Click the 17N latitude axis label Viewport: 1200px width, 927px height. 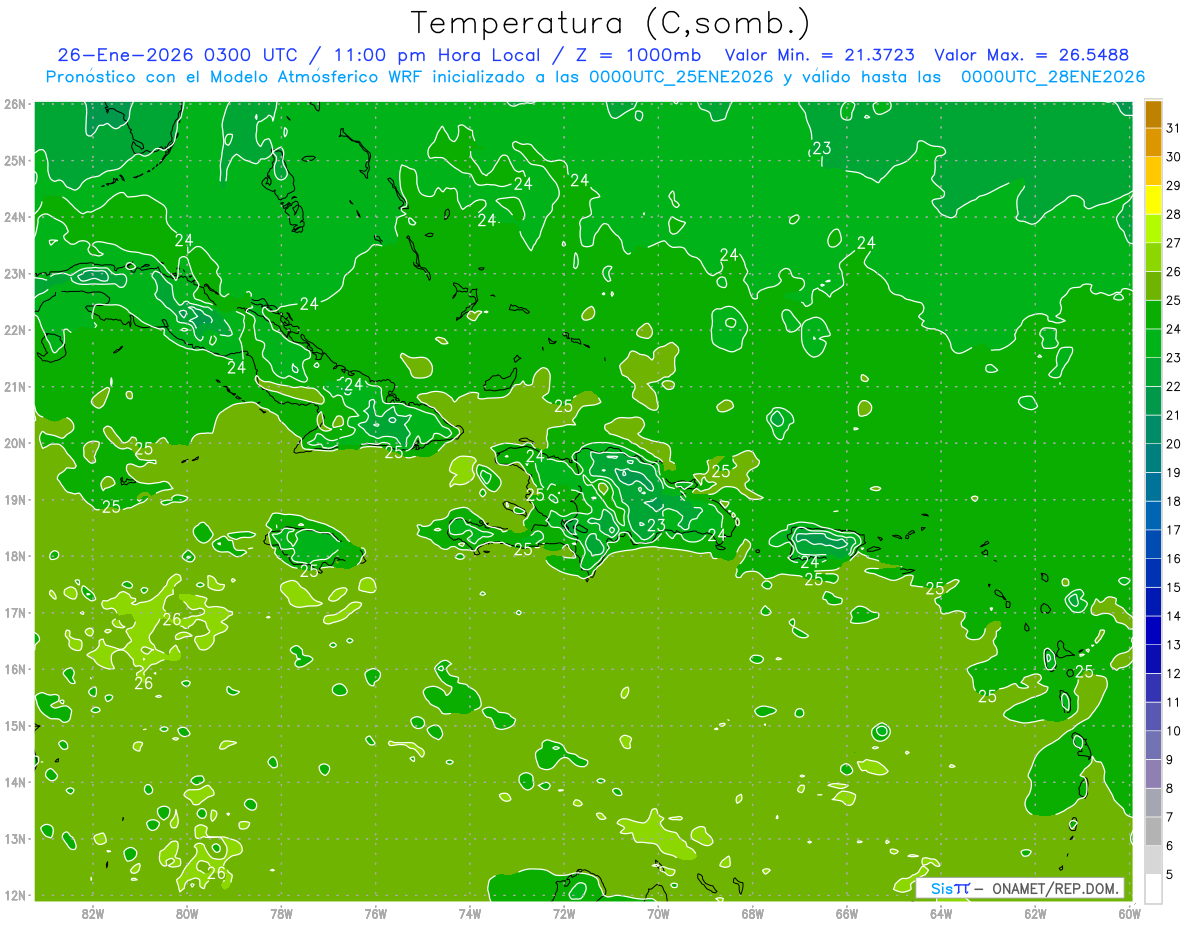click(x=14, y=612)
